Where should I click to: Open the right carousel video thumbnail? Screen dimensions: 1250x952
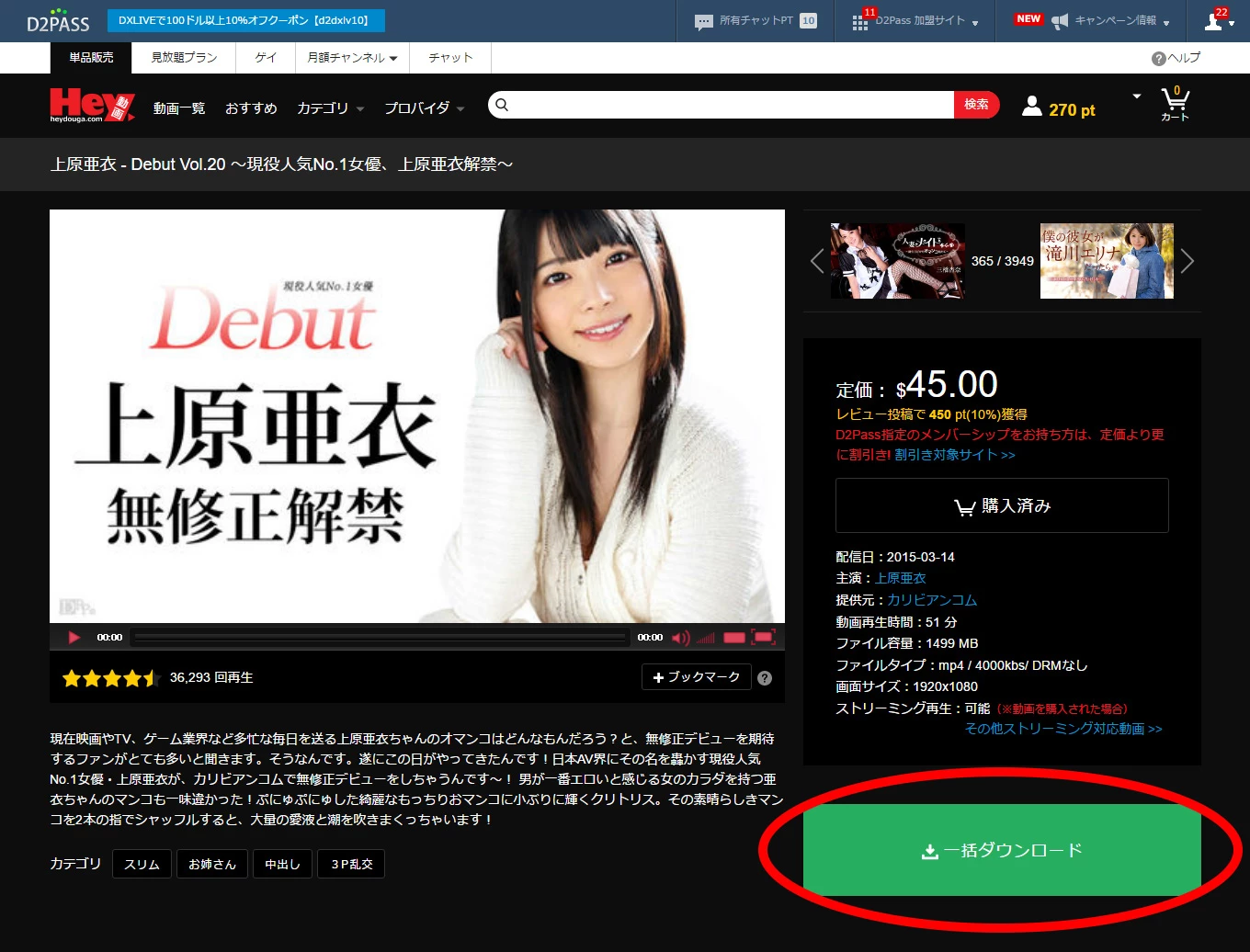pos(1107,261)
